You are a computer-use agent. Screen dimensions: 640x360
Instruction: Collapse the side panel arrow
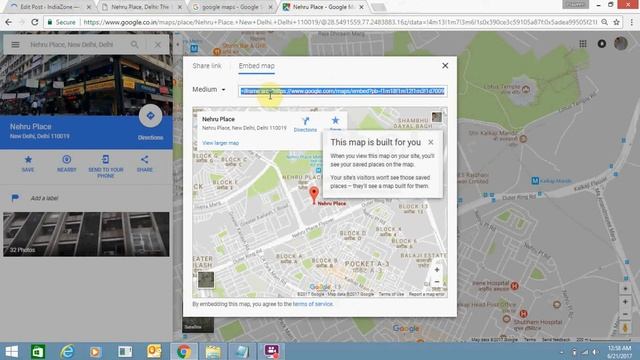pos(178,44)
